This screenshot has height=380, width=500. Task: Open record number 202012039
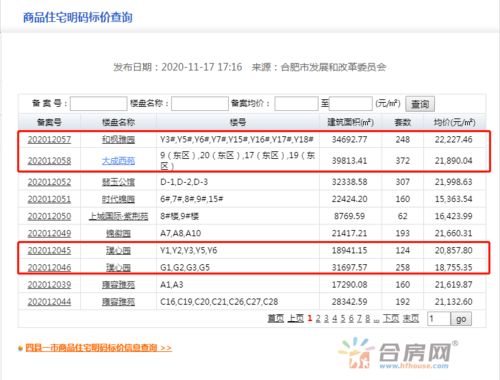coord(49,285)
